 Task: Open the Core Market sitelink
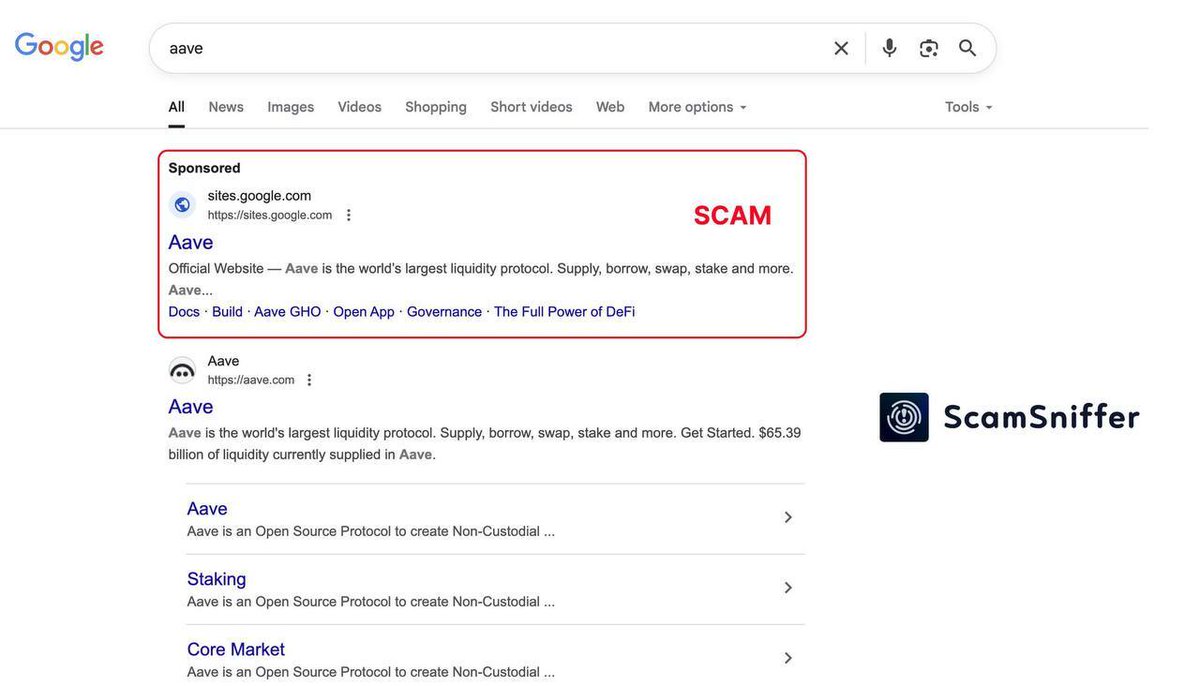235,649
